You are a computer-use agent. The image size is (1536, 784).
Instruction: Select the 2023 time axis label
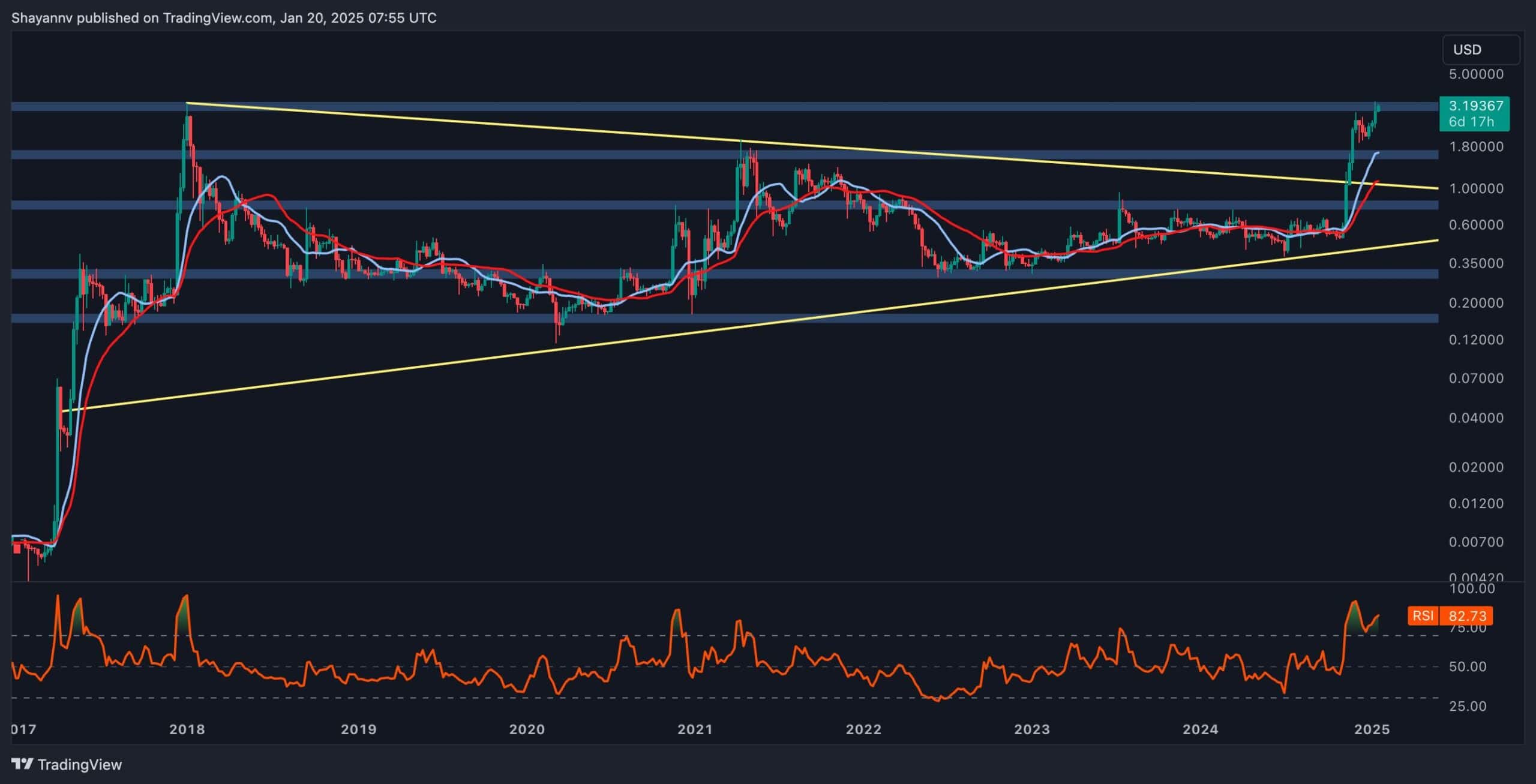(x=1031, y=729)
